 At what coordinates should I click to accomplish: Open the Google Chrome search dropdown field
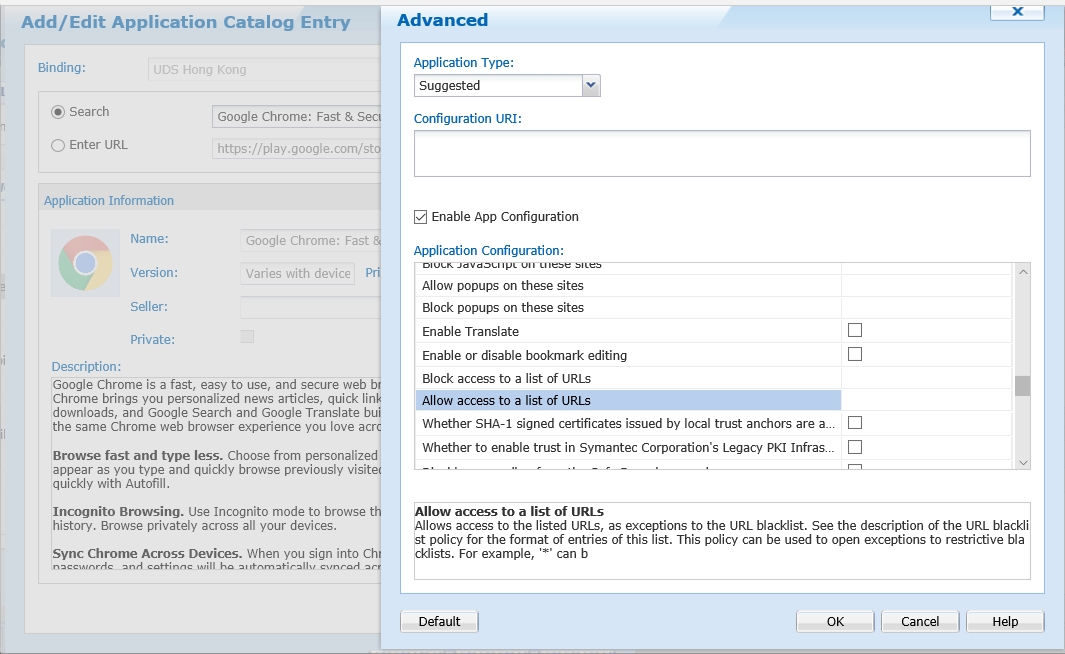tap(298, 117)
